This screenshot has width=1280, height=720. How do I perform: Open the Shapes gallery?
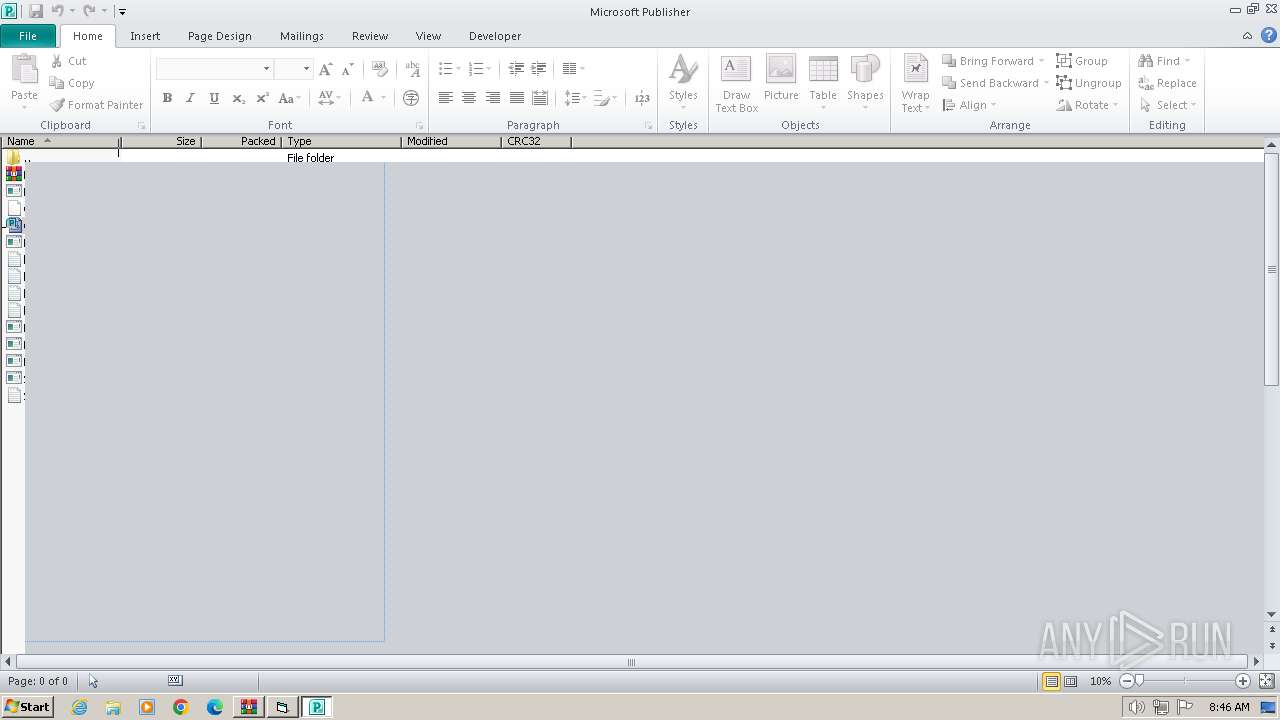tap(865, 84)
